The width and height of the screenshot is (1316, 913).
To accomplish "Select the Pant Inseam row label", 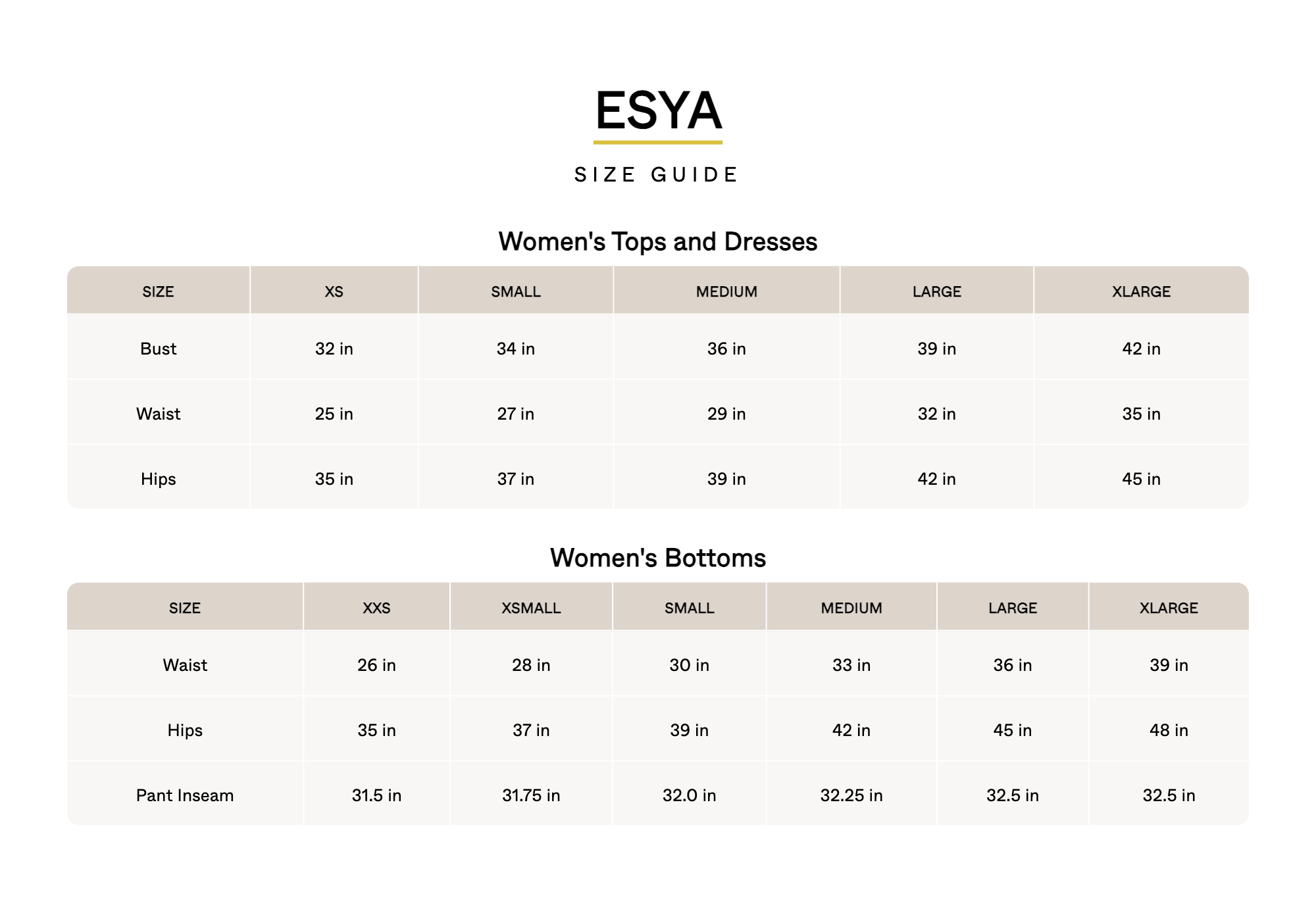I will click(185, 795).
